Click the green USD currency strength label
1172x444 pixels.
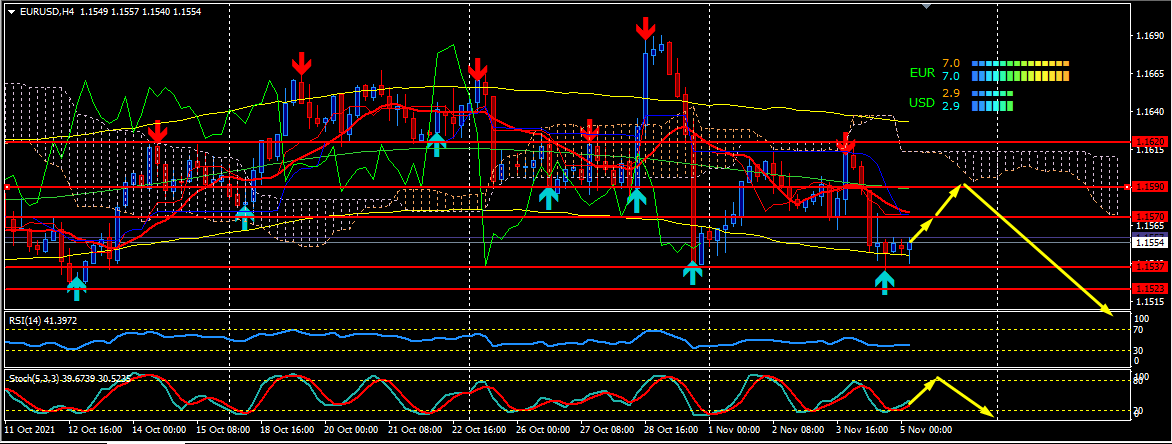coord(922,102)
